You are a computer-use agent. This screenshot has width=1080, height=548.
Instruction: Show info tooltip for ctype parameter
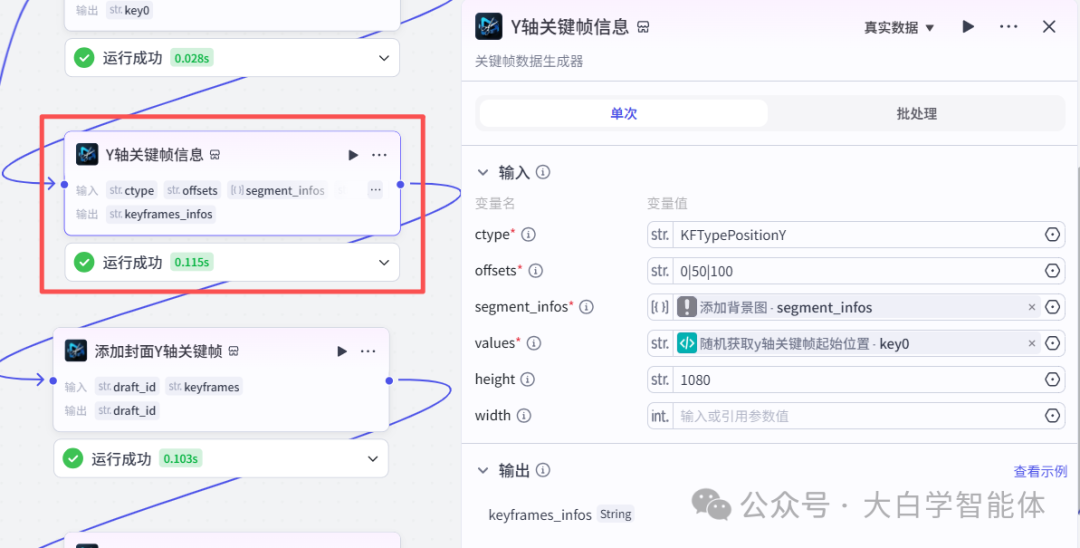point(528,235)
